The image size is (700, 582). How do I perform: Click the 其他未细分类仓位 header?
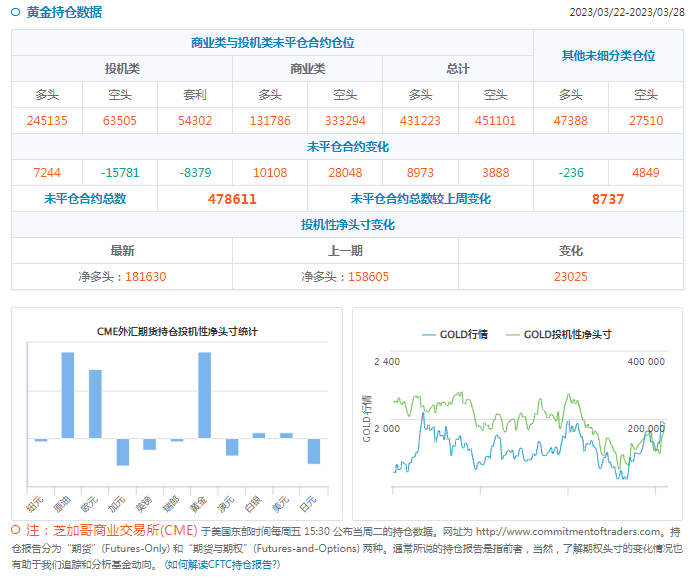click(608, 56)
